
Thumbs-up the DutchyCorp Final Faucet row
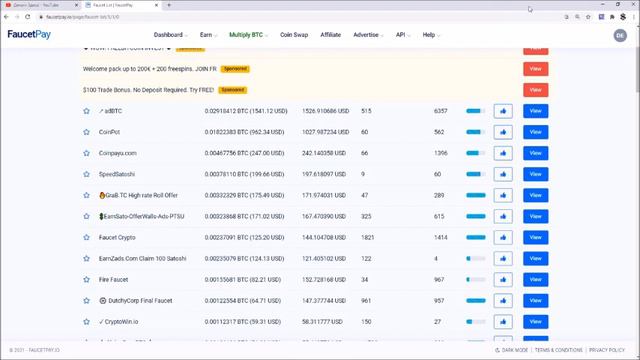(503, 300)
